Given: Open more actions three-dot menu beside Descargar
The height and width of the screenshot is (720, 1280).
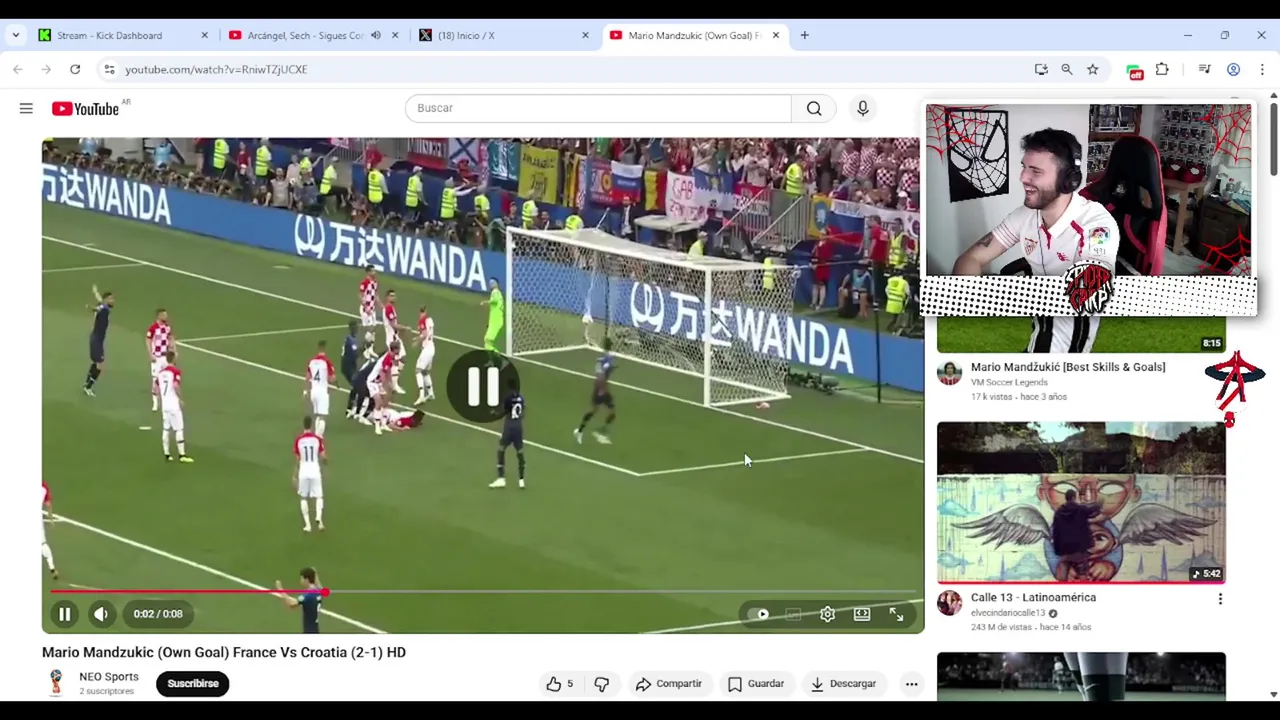Looking at the screenshot, I should pos(911,684).
